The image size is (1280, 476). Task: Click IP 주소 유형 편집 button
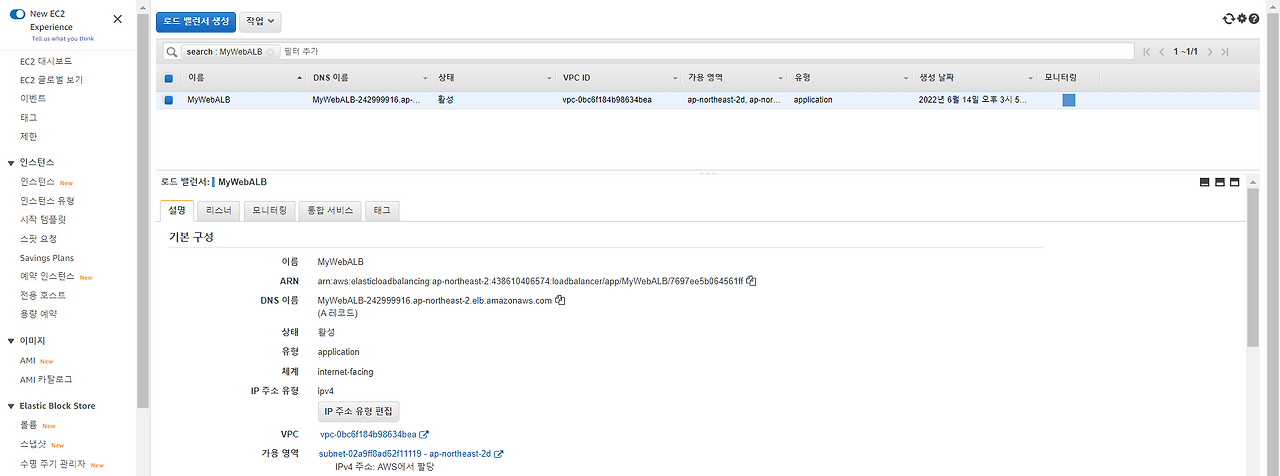click(359, 411)
